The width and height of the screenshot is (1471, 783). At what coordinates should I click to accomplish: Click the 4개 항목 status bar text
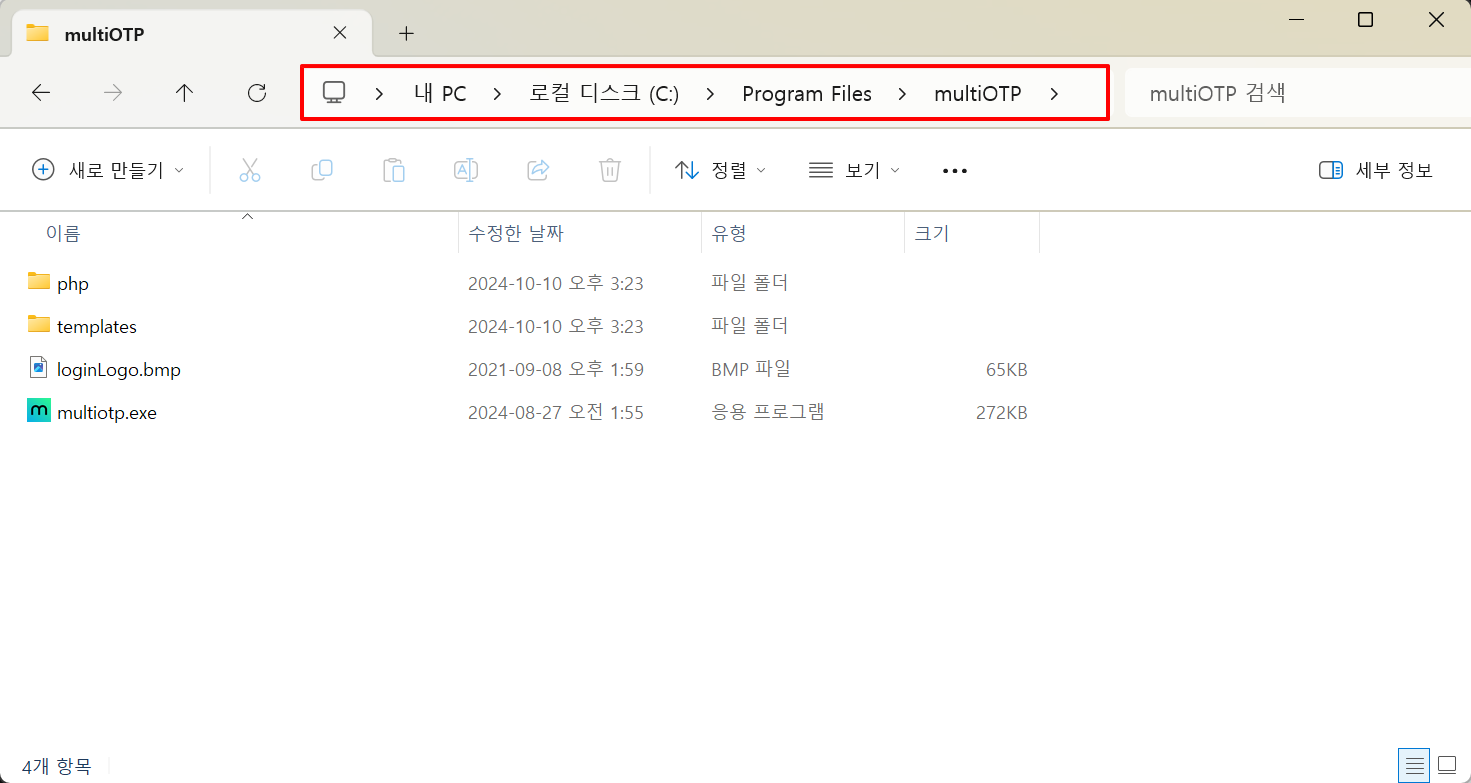coord(57,767)
